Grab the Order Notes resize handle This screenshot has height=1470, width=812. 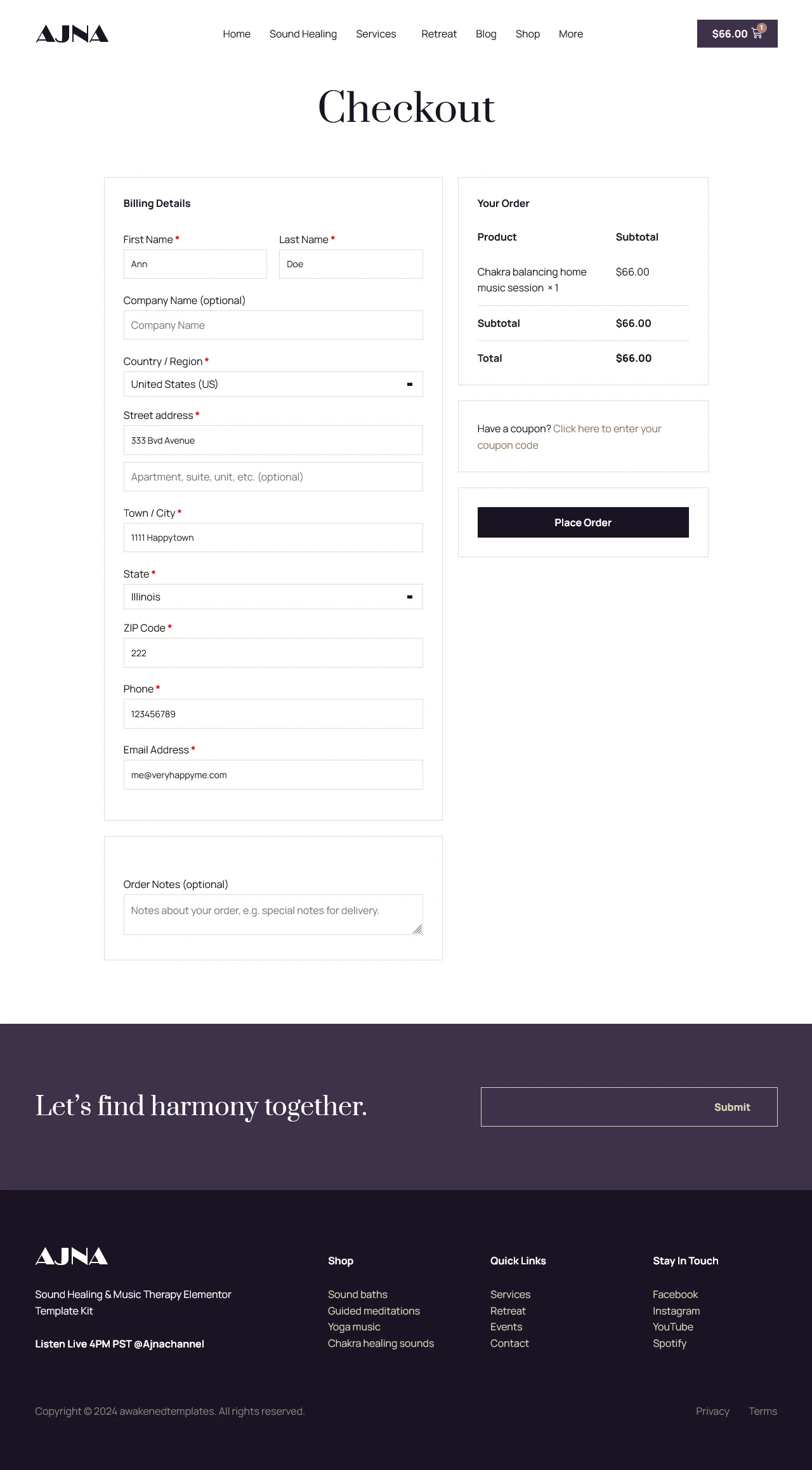click(x=417, y=929)
